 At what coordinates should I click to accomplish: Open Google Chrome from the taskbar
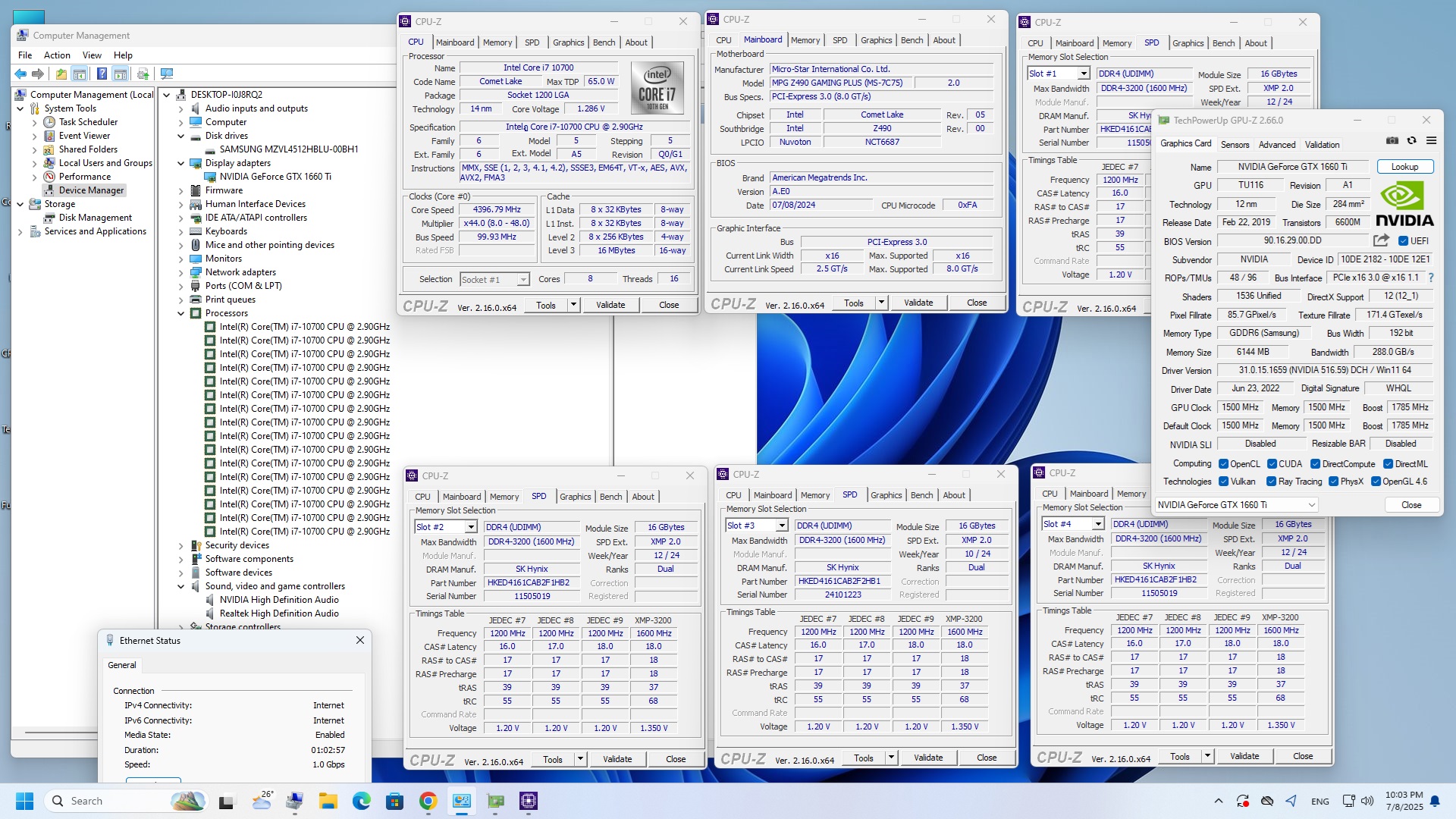click(x=428, y=801)
